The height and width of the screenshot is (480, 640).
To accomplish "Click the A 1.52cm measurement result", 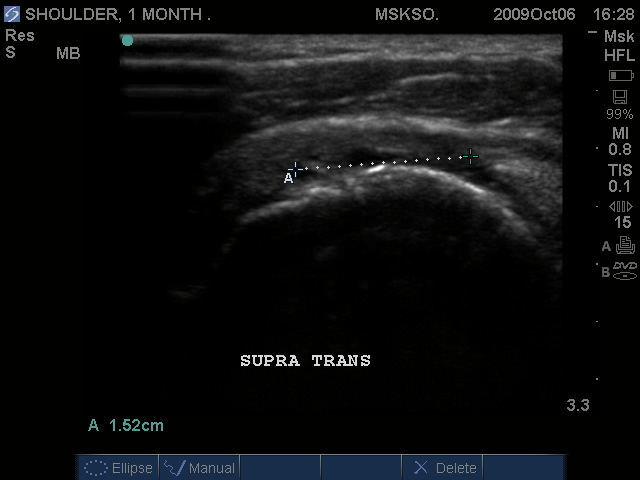I will pos(126,425).
